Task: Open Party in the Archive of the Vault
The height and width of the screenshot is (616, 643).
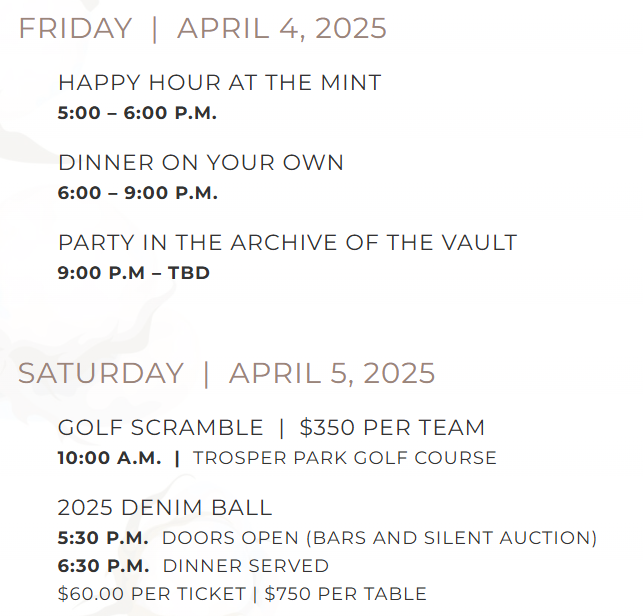Action: [288, 242]
